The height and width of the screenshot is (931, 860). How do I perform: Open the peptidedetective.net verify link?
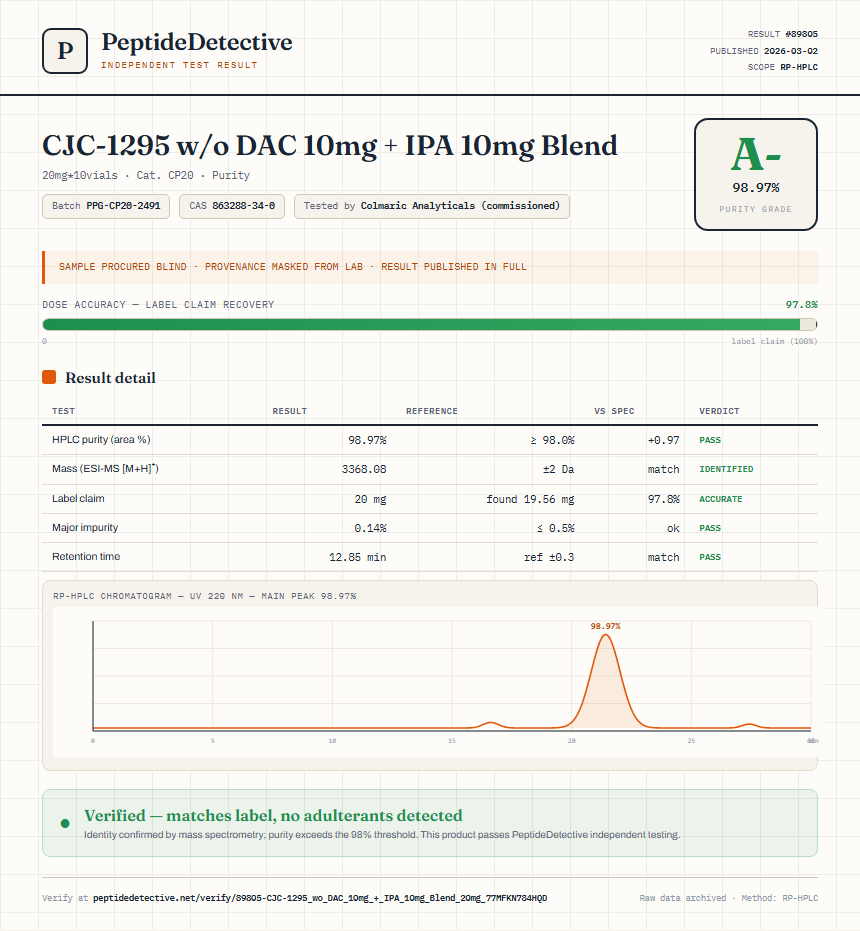(320, 898)
